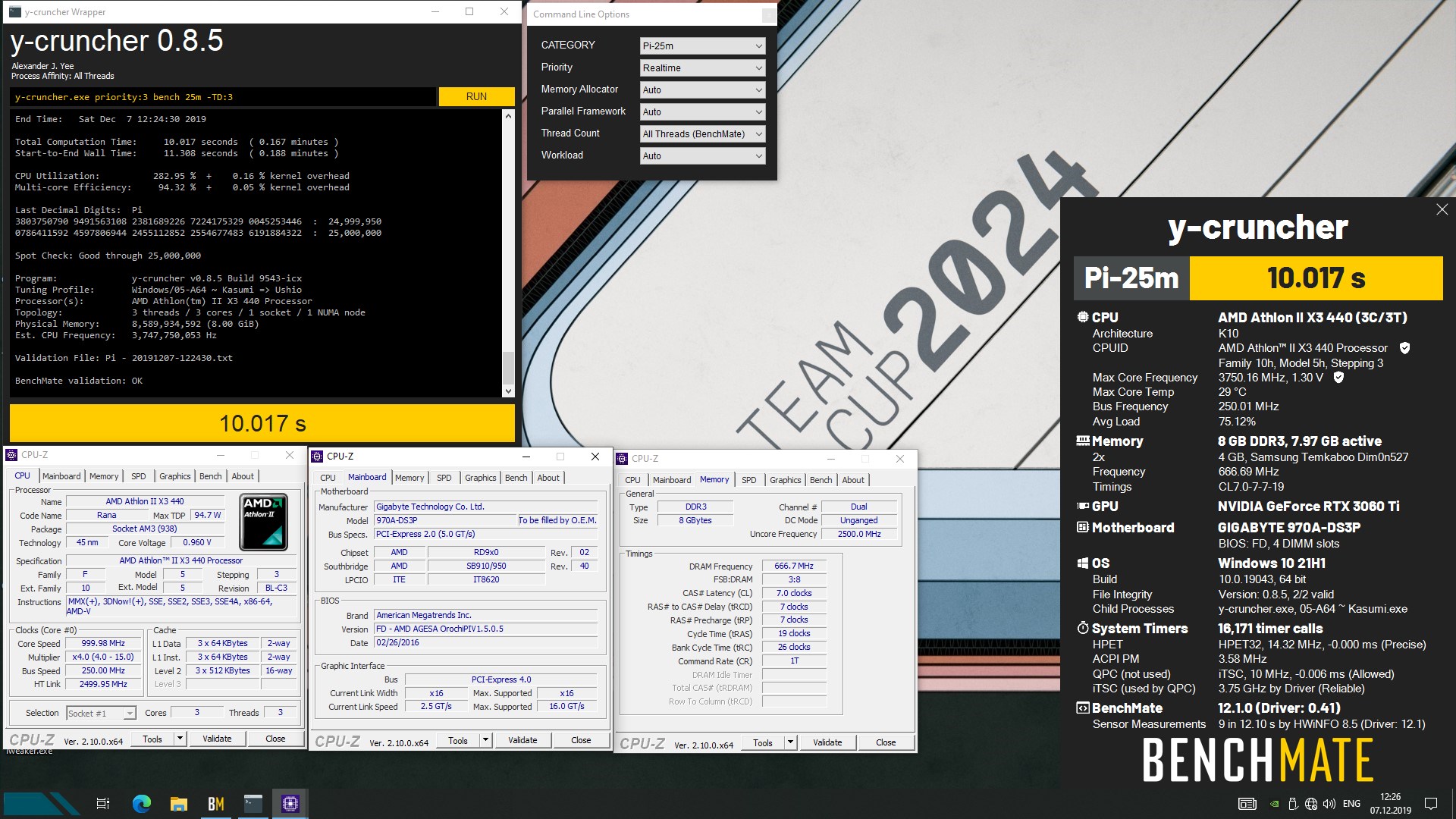Viewport: 1456px width, 819px height.
Task: Click the GPU section icon in BenchMate
Action: click(x=1083, y=506)
